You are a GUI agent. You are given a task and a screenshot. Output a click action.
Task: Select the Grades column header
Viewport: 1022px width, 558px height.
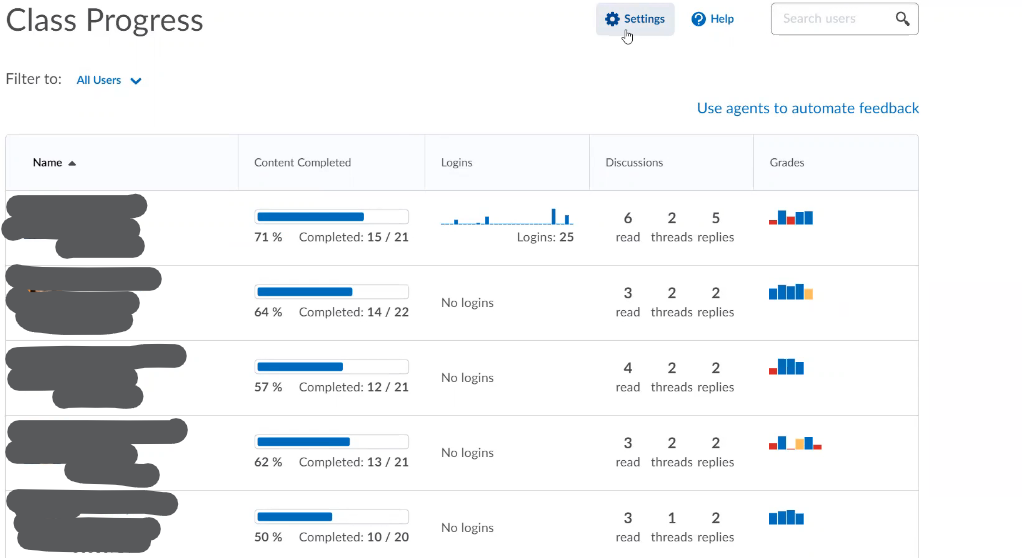coord(787,162)
